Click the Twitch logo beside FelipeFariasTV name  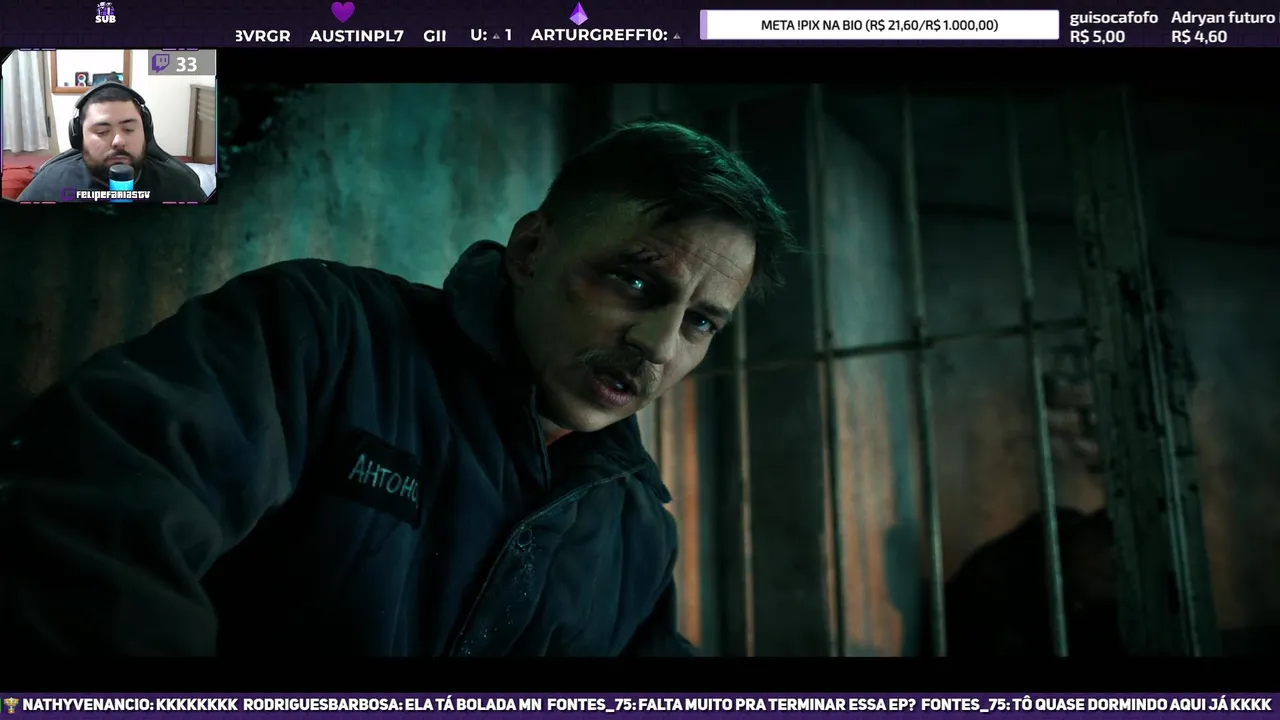(68, 194)
